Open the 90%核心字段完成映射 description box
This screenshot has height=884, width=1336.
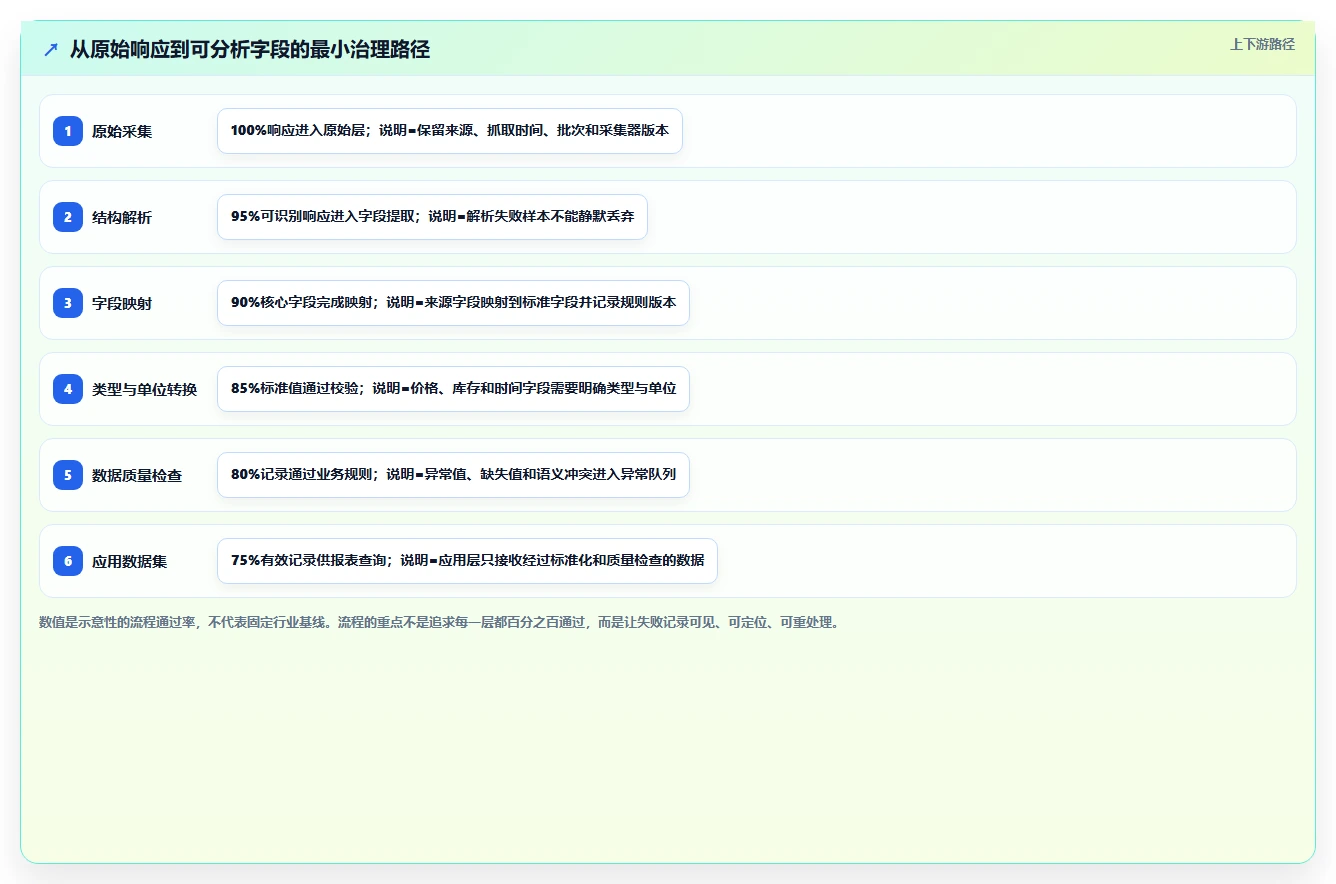point(453,303)
